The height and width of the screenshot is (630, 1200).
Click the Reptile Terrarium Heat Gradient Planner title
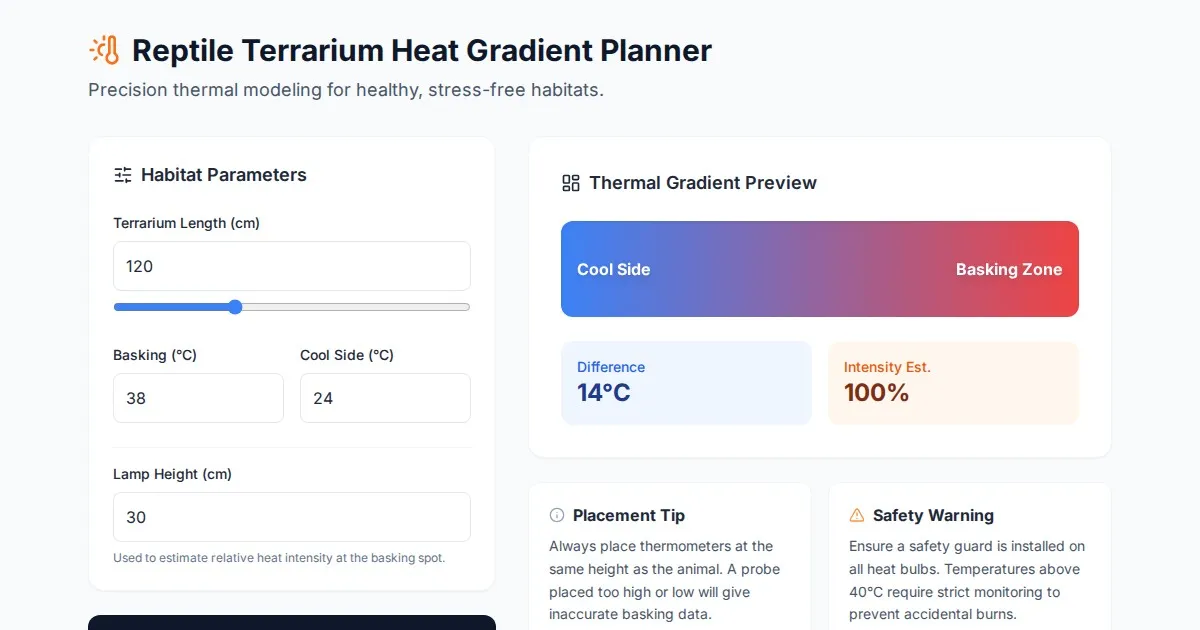[x=421, y=50]
